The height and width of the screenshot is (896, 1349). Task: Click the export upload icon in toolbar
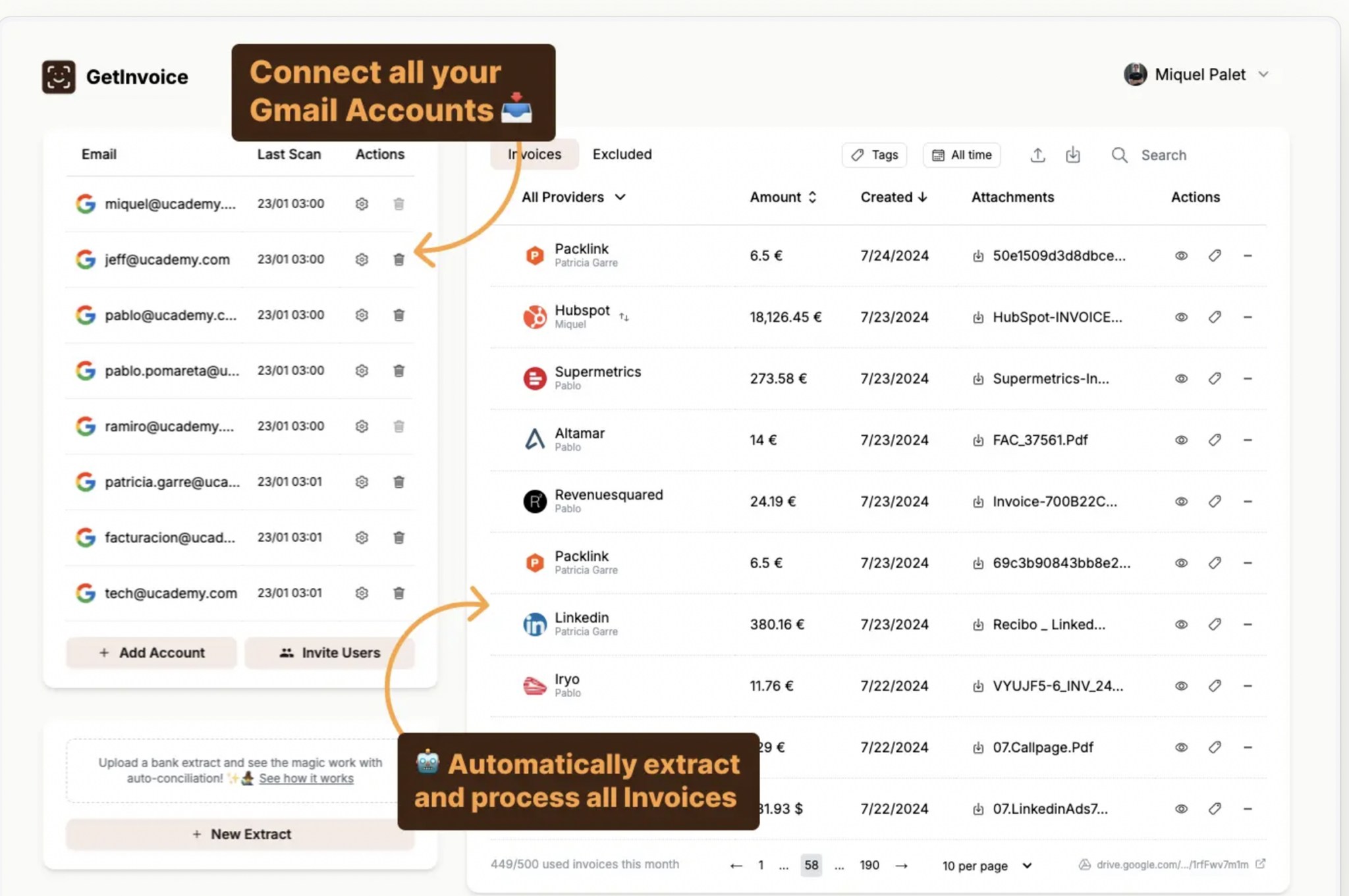[1037, 155]
